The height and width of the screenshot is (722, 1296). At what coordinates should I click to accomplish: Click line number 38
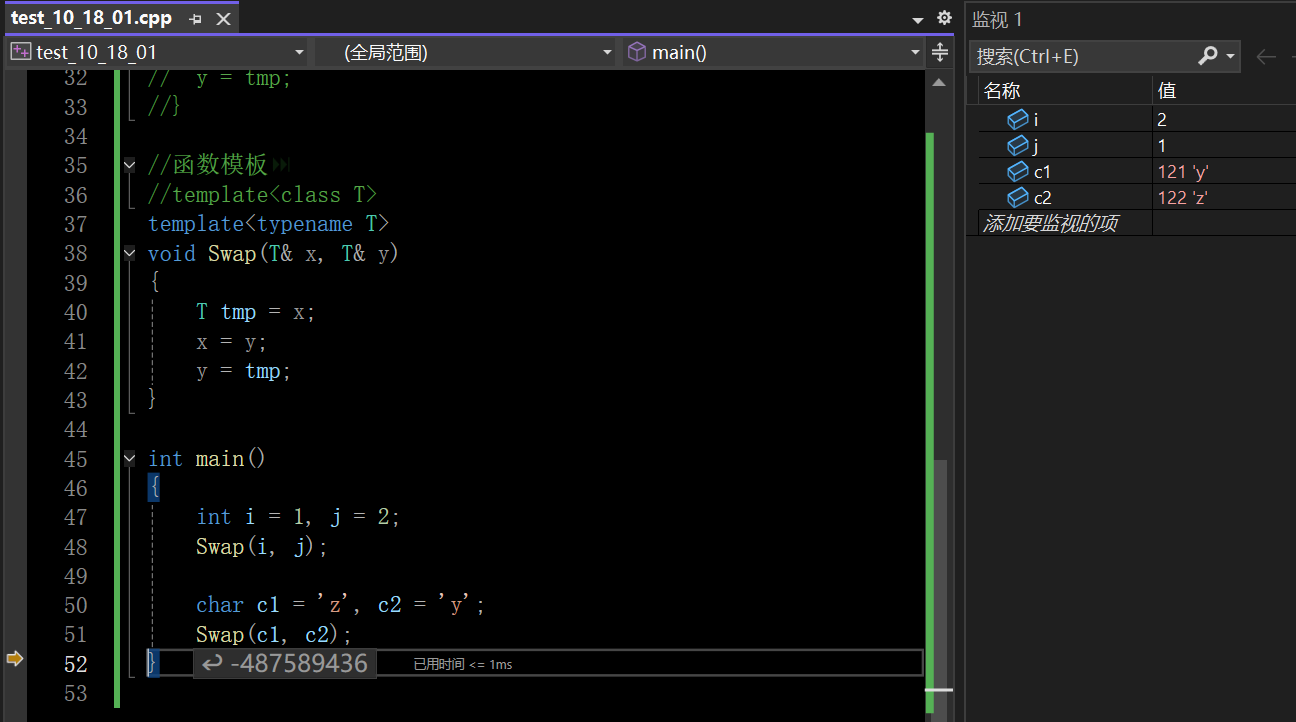click(x=75, y=253)
